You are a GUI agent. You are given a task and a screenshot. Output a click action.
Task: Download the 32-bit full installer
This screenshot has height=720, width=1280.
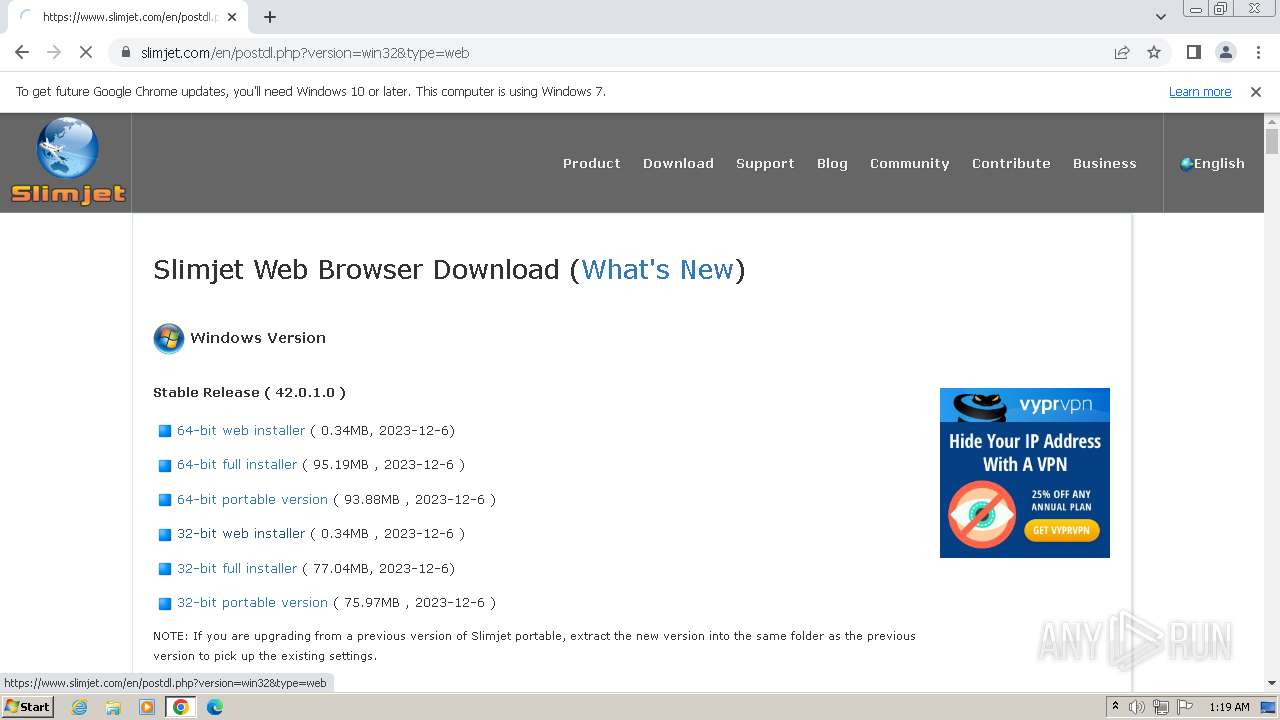click(x=237, y=568)
